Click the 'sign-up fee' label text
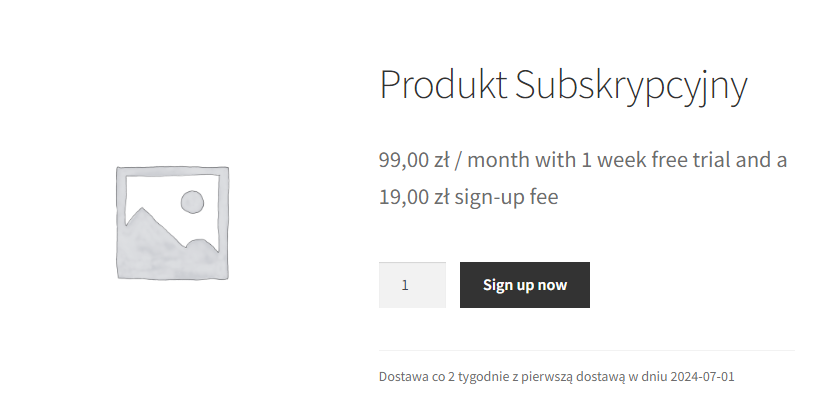 coord(506,197)
